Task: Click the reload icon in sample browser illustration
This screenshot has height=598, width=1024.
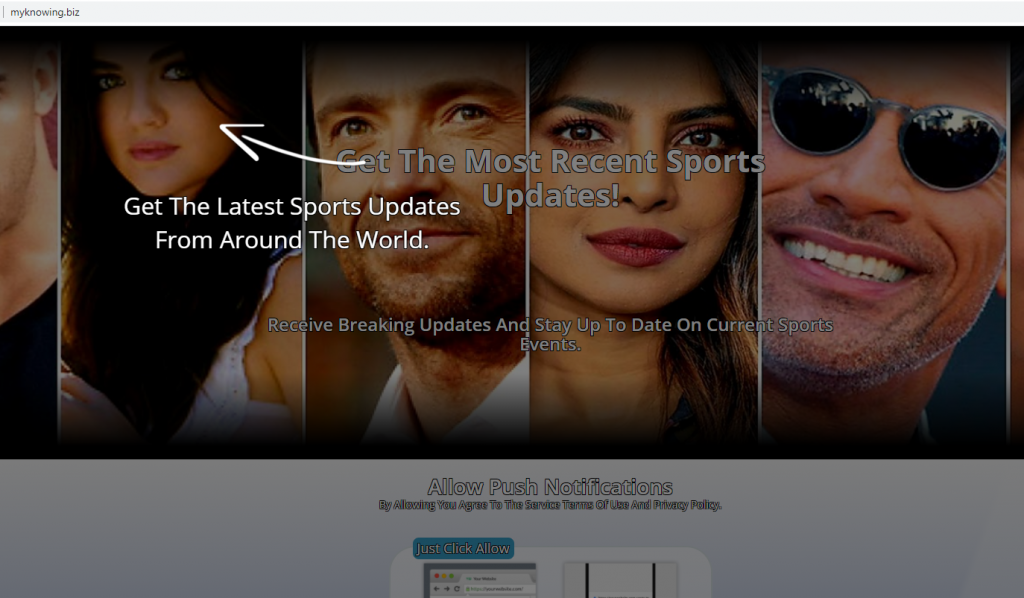Action: (458, 590)
